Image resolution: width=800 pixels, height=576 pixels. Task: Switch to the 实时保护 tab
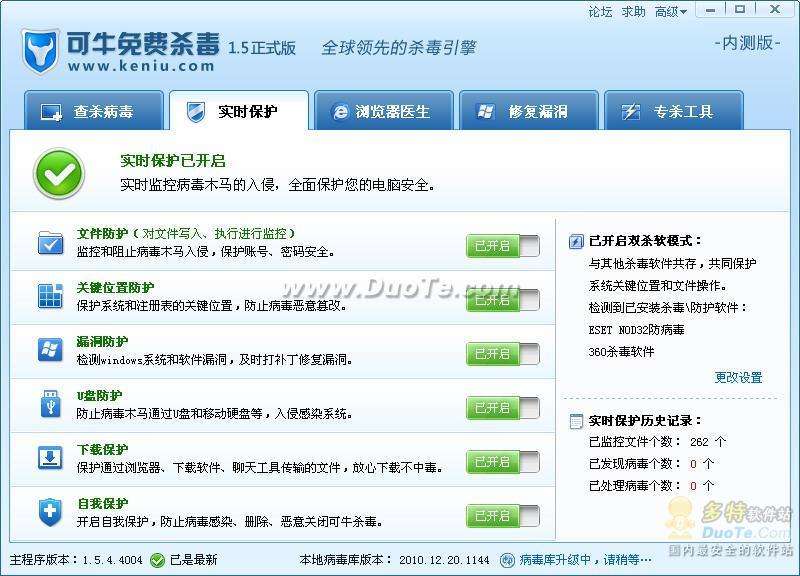click(239, 111)
